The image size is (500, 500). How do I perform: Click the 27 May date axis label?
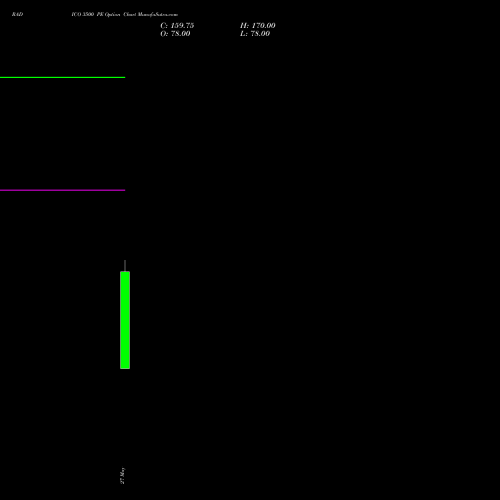[x=122, y=476]
